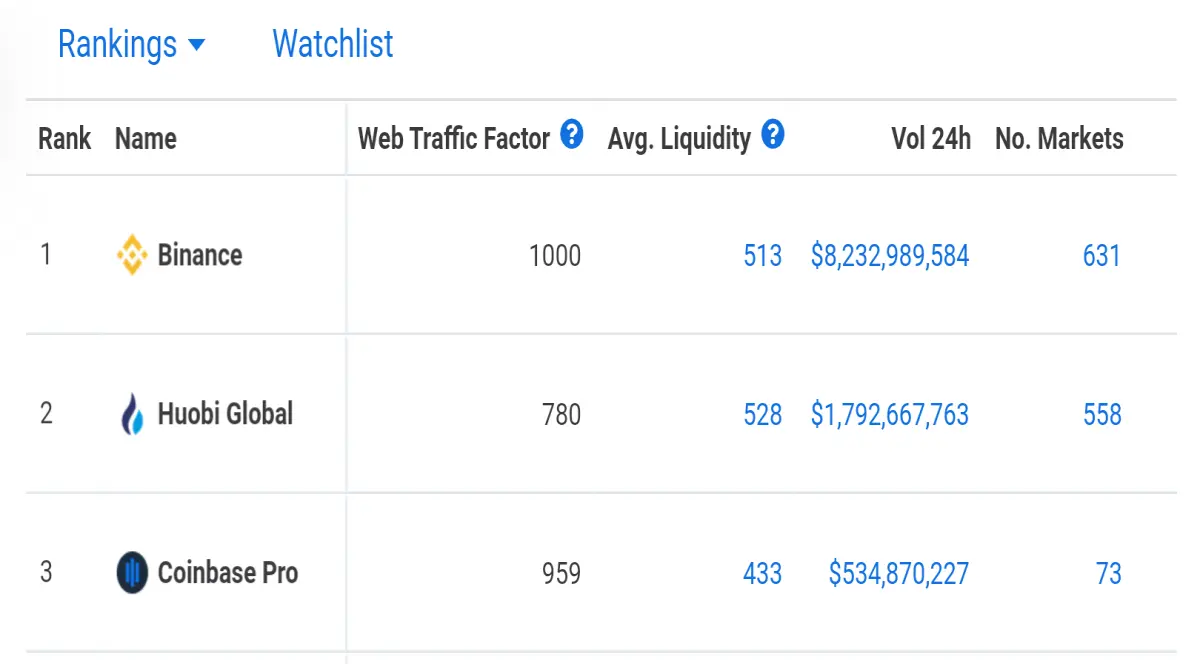Viewport: 1200px width, 664px height.
Task: Click Huobi Global markets count 558
Action: click(1102, 414)
